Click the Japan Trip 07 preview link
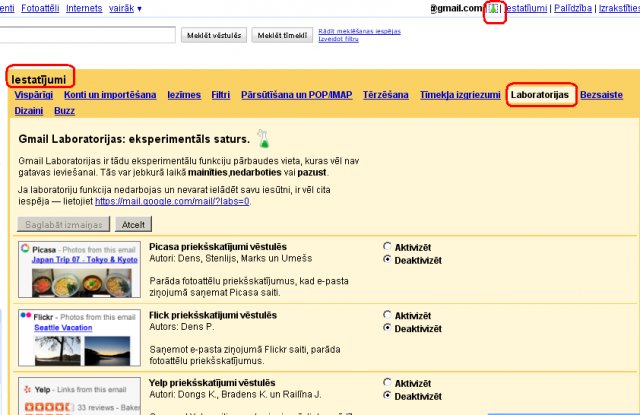Screen dimensions: 640x415 (84, 260)
